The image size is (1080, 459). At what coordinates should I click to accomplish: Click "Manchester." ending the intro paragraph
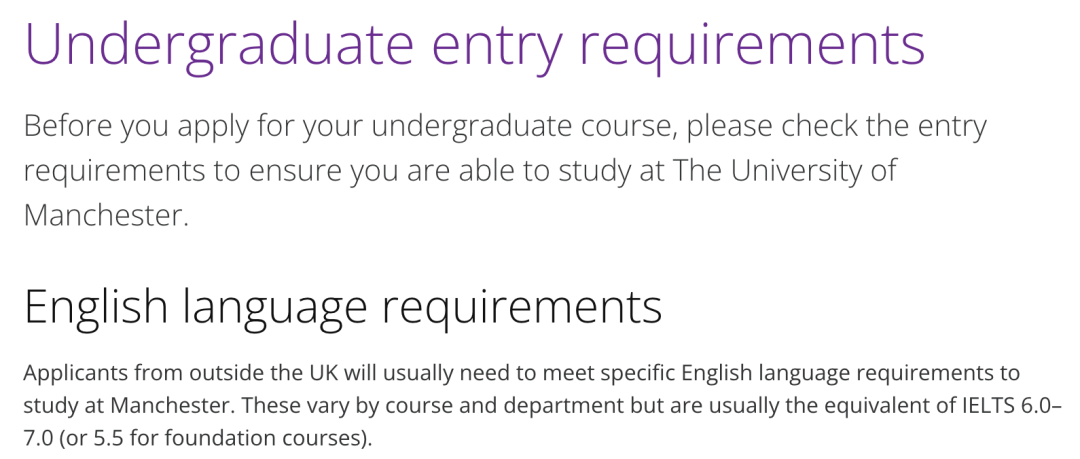click(106, 214)
